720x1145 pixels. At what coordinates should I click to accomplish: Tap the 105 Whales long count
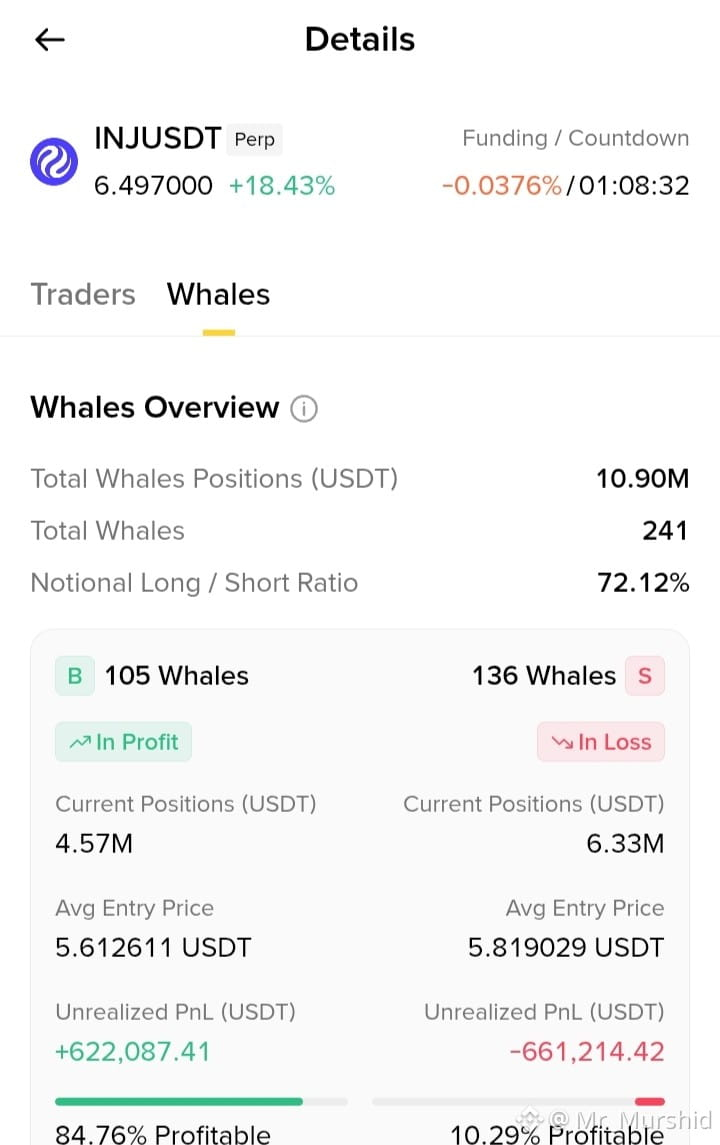click(177, 676)
